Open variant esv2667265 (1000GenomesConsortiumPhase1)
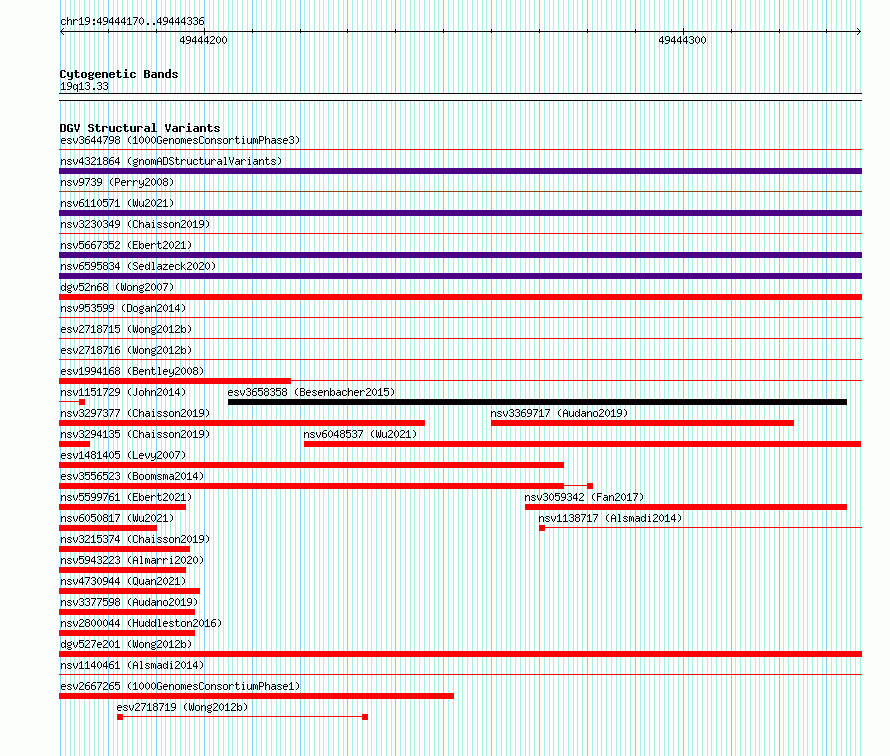Image resolution: width=890 pixels, height=756 pixels. (180, 686)
